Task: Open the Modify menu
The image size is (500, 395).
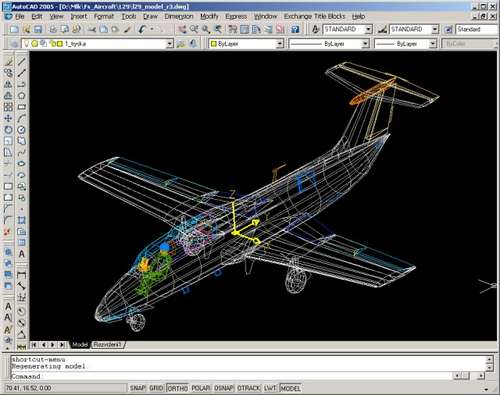Action: click(x=209, y=16)
